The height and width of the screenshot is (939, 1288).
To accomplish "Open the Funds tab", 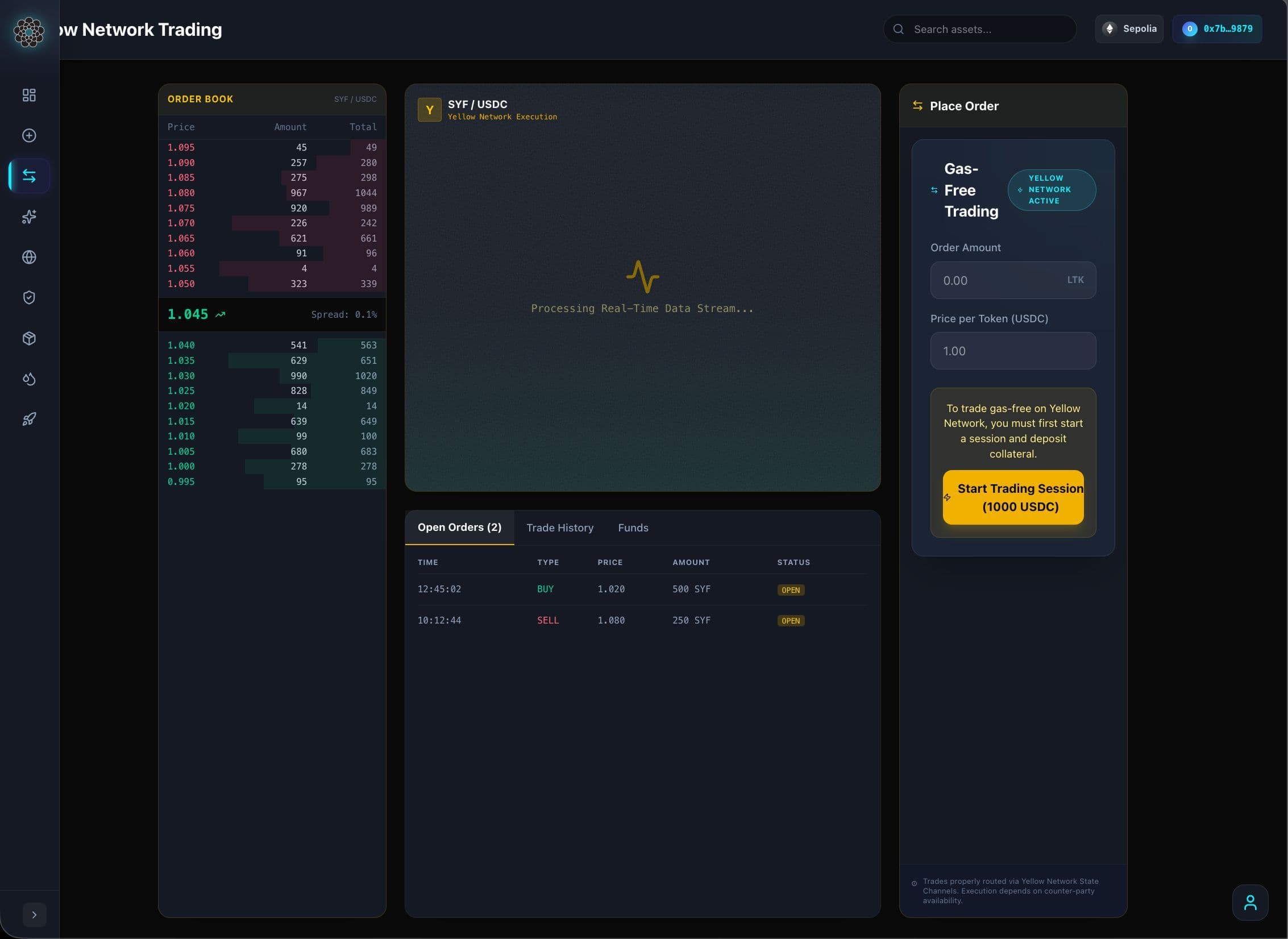I will [633, 527].
